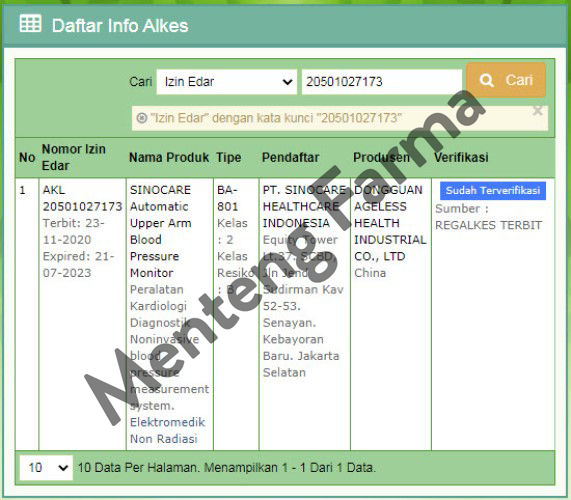571x500 pixels.
Task: Dismiss the search filter notice with the X
Action: coord(537,110)
